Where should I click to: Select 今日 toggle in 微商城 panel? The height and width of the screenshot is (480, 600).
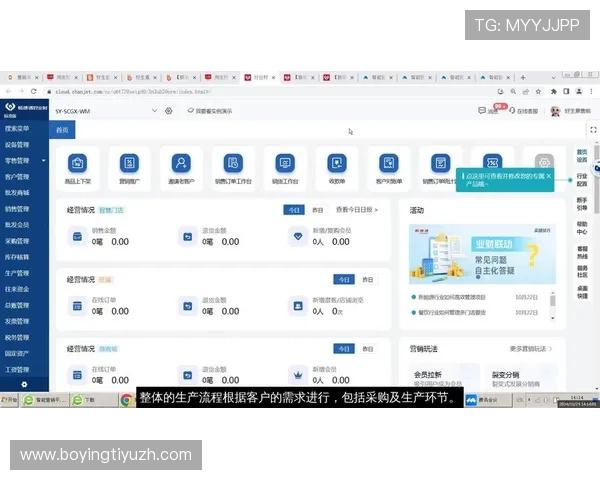coord(344,349)
